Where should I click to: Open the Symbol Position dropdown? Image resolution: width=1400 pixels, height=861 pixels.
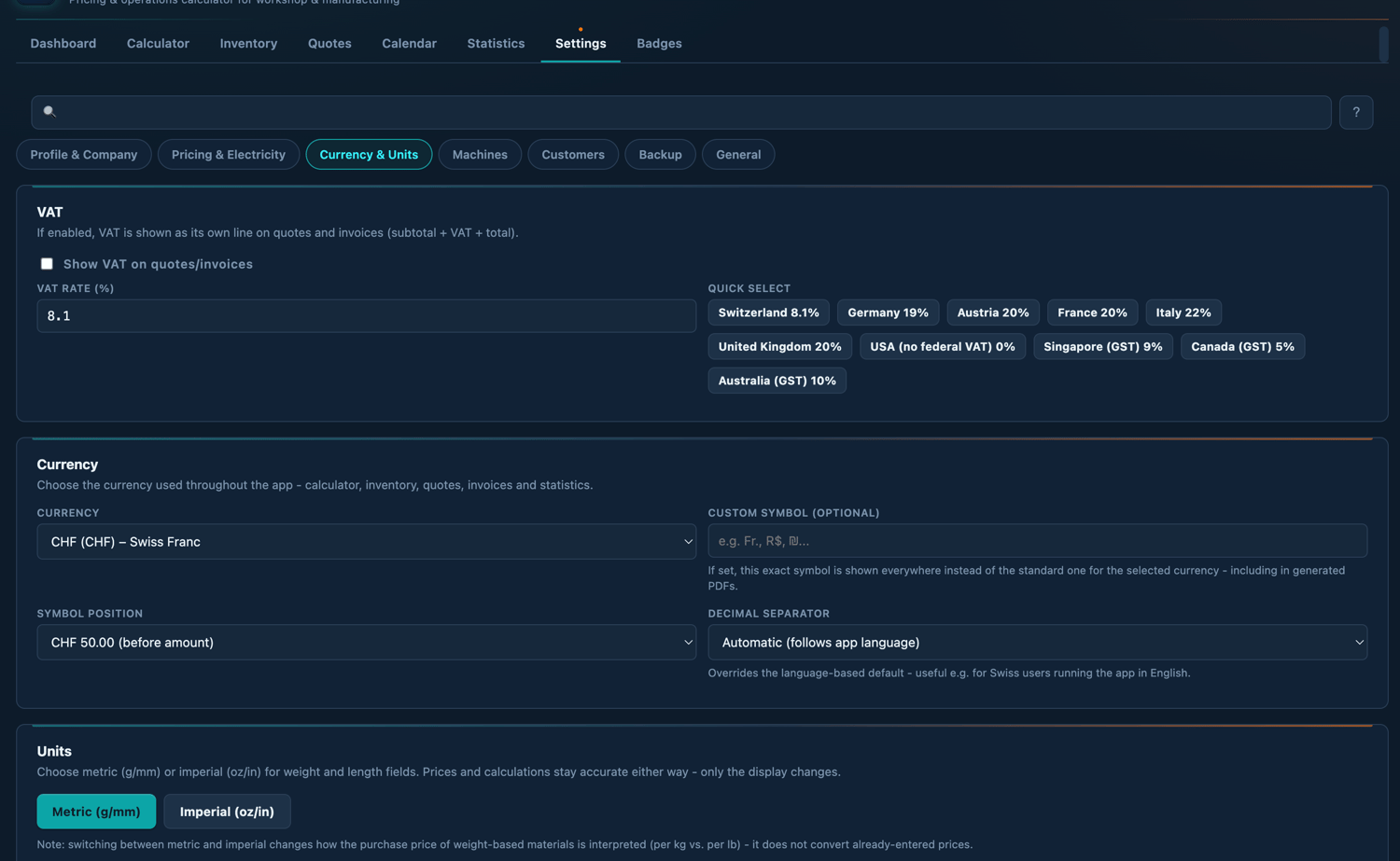367,643
